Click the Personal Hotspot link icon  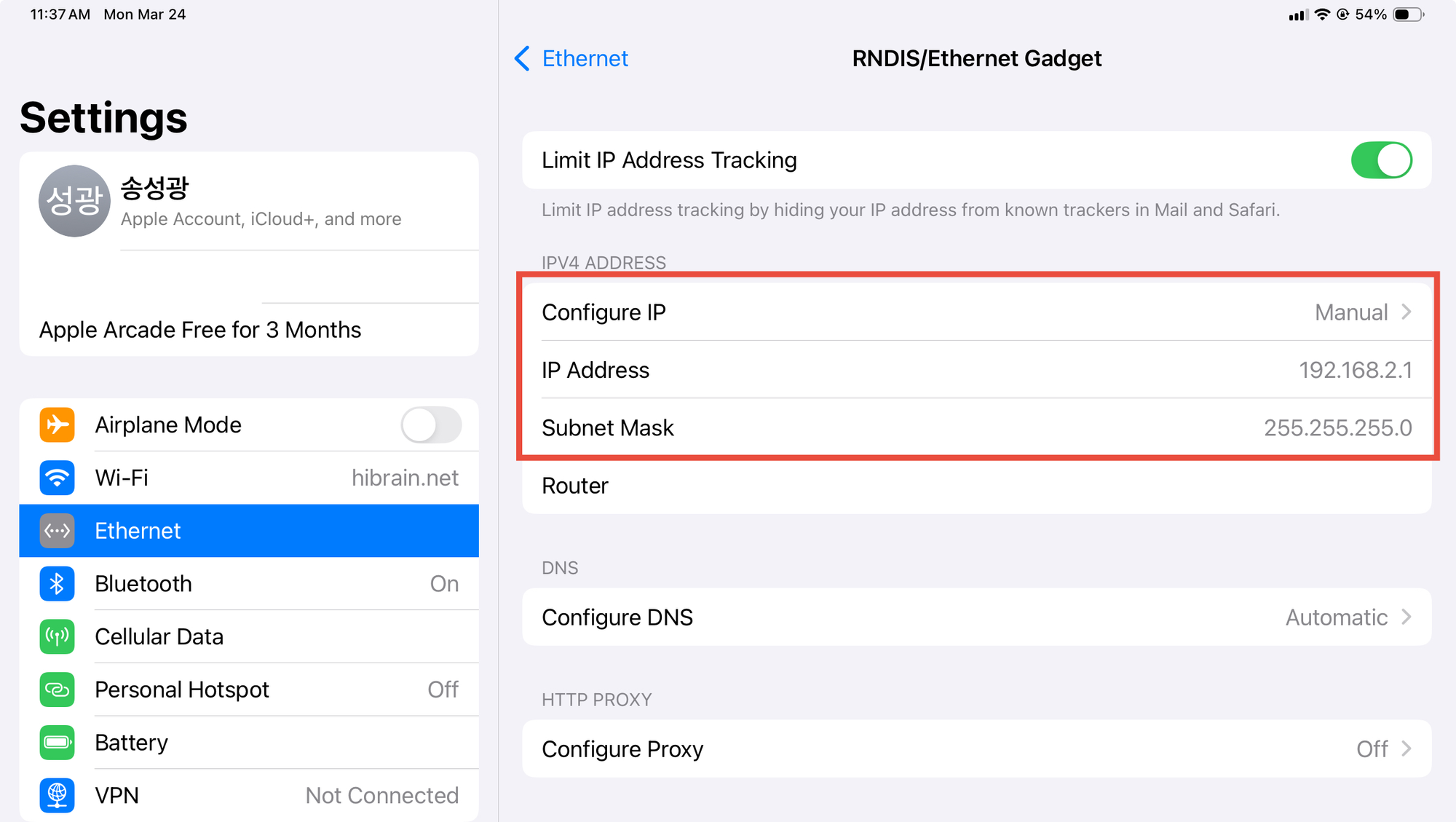coord(57,689)
